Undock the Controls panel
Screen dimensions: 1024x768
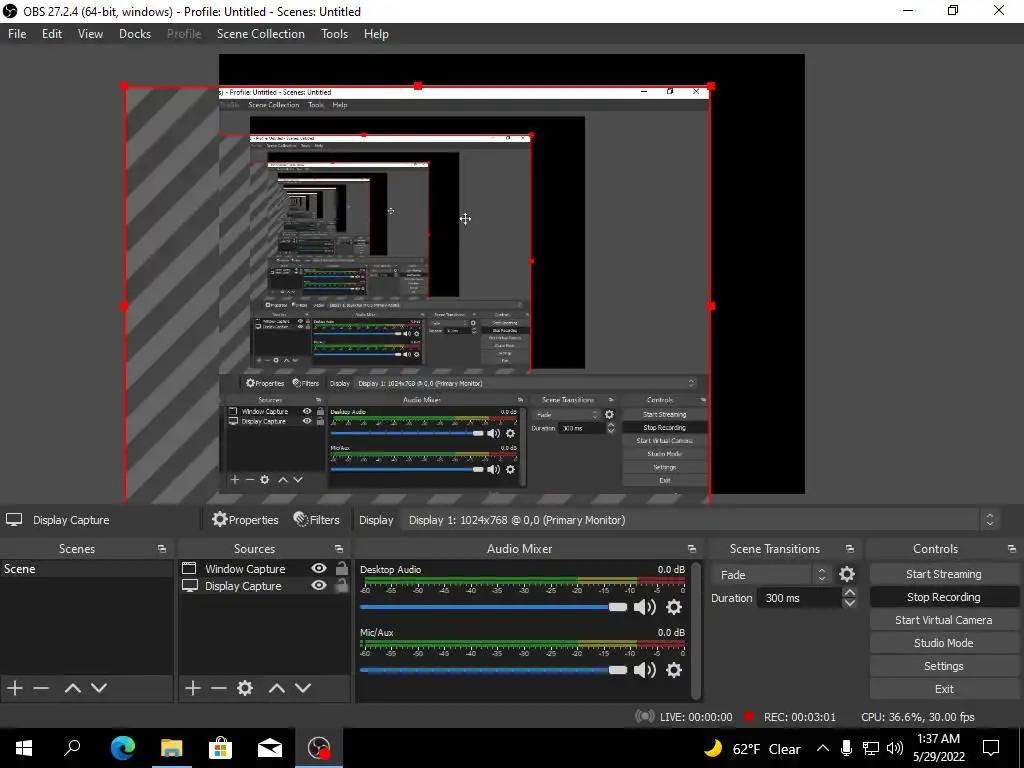click(x=1012, y=549)
